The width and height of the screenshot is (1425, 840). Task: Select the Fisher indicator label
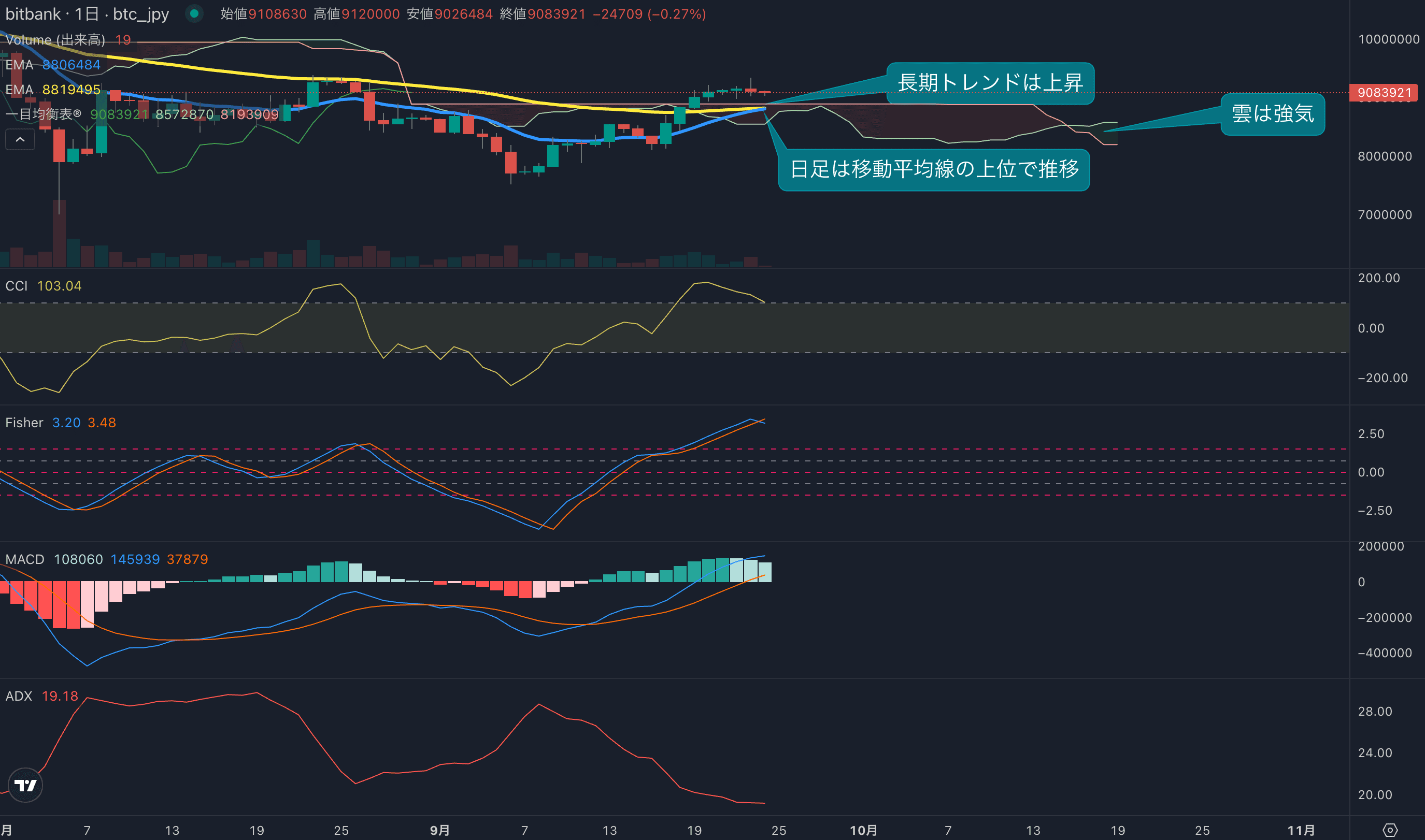click(24, 423)
